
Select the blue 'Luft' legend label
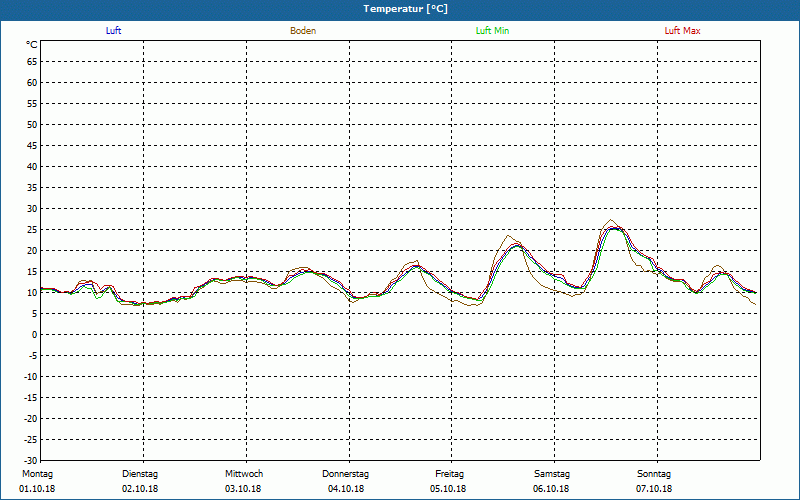tap(113, 31)
